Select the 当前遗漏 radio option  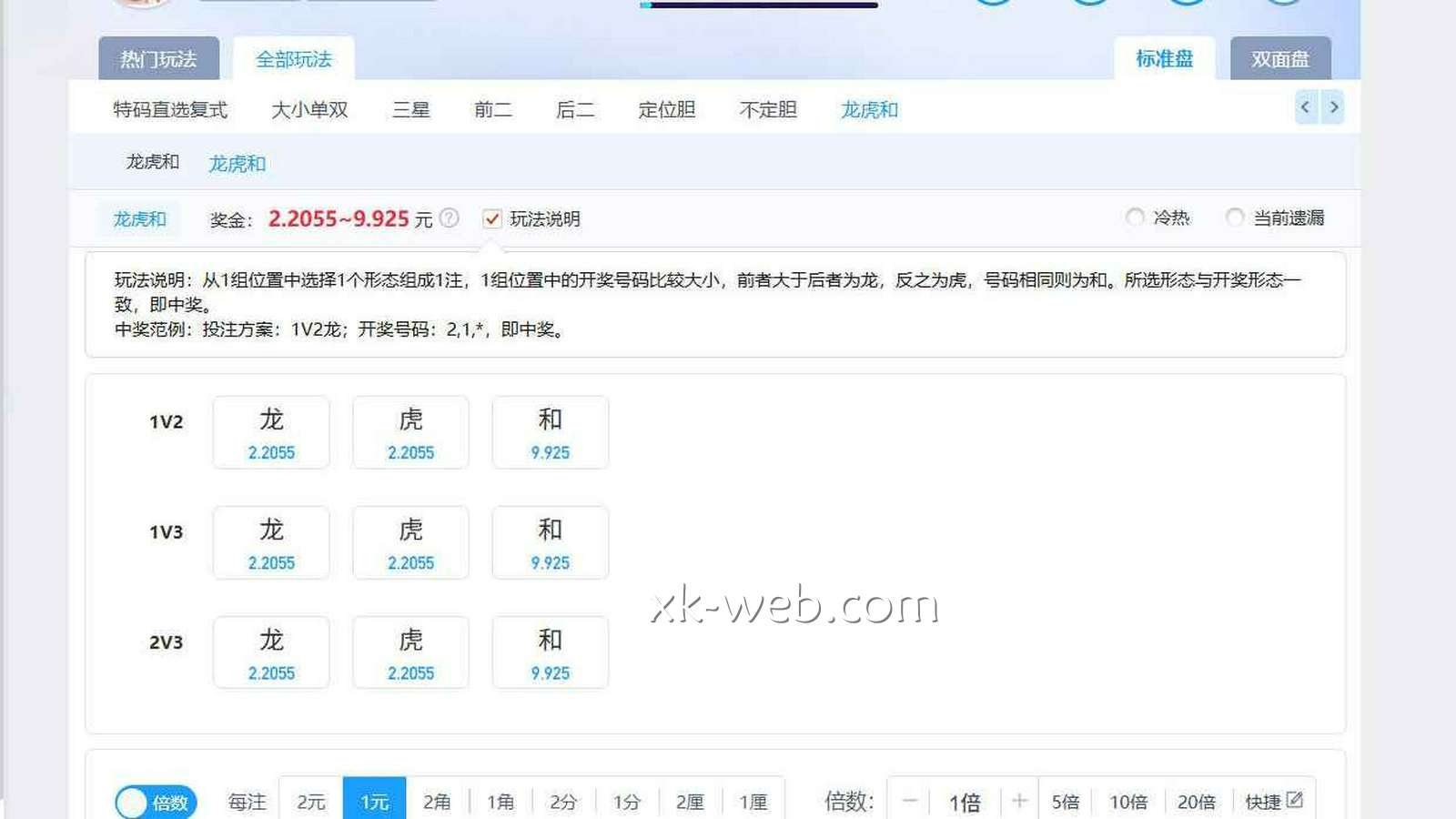[1235, 217]
